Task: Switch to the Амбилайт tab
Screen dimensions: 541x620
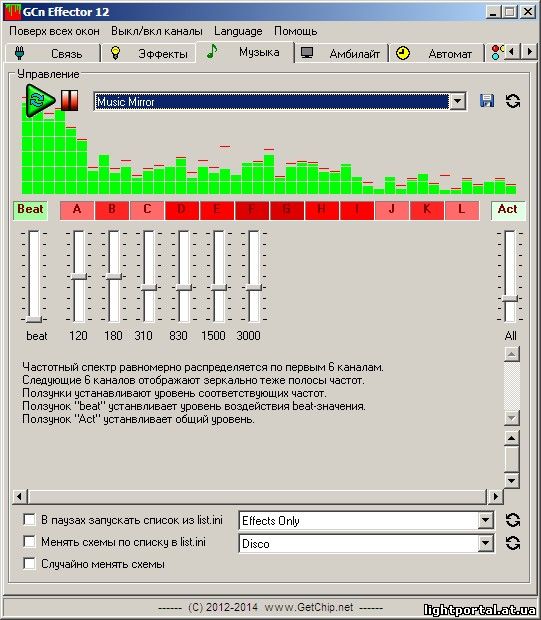Action: pos(341,53)
